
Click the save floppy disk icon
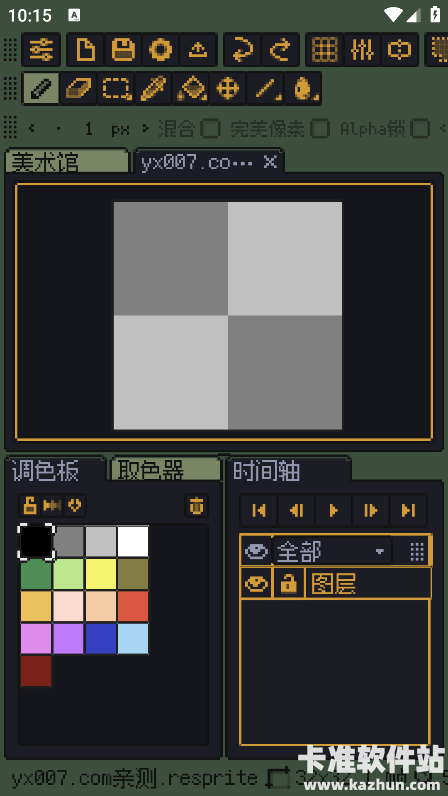(x=123, y=50)
